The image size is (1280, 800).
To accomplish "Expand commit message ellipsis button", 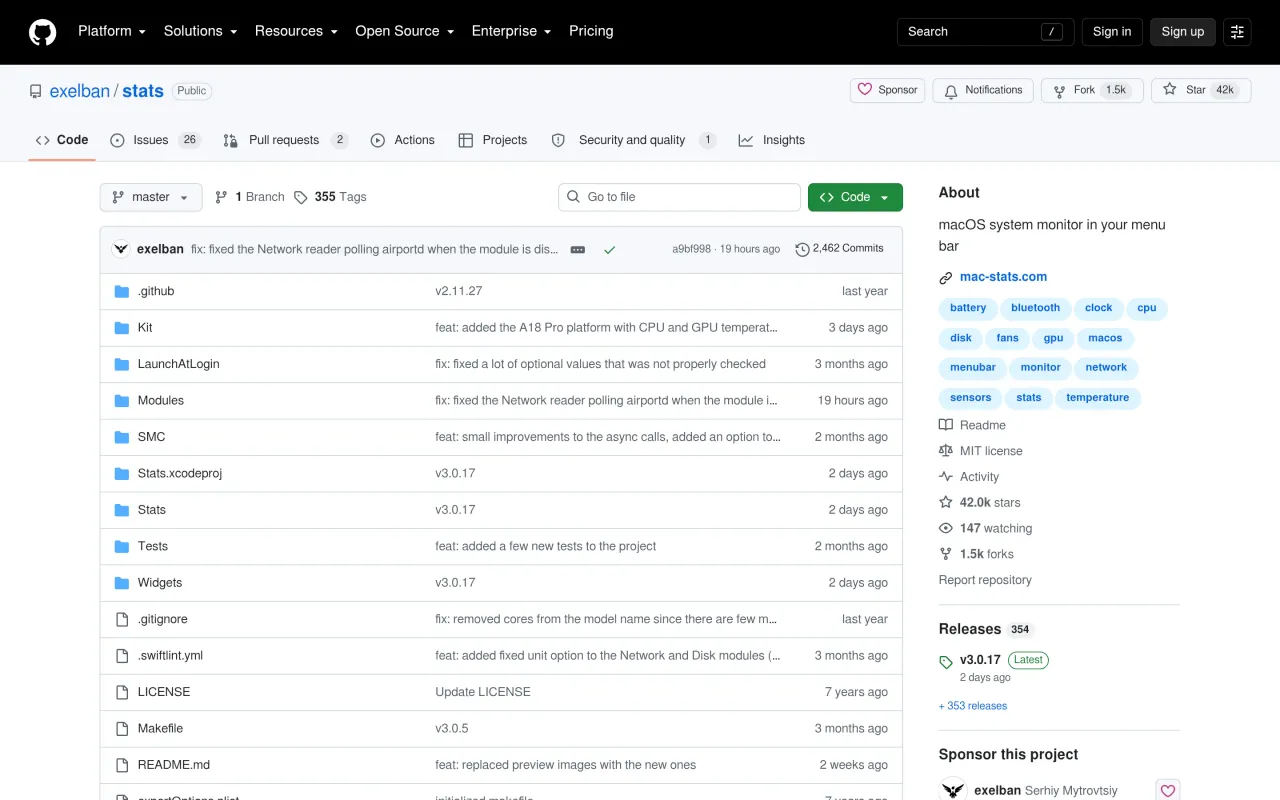I will 578,249.
